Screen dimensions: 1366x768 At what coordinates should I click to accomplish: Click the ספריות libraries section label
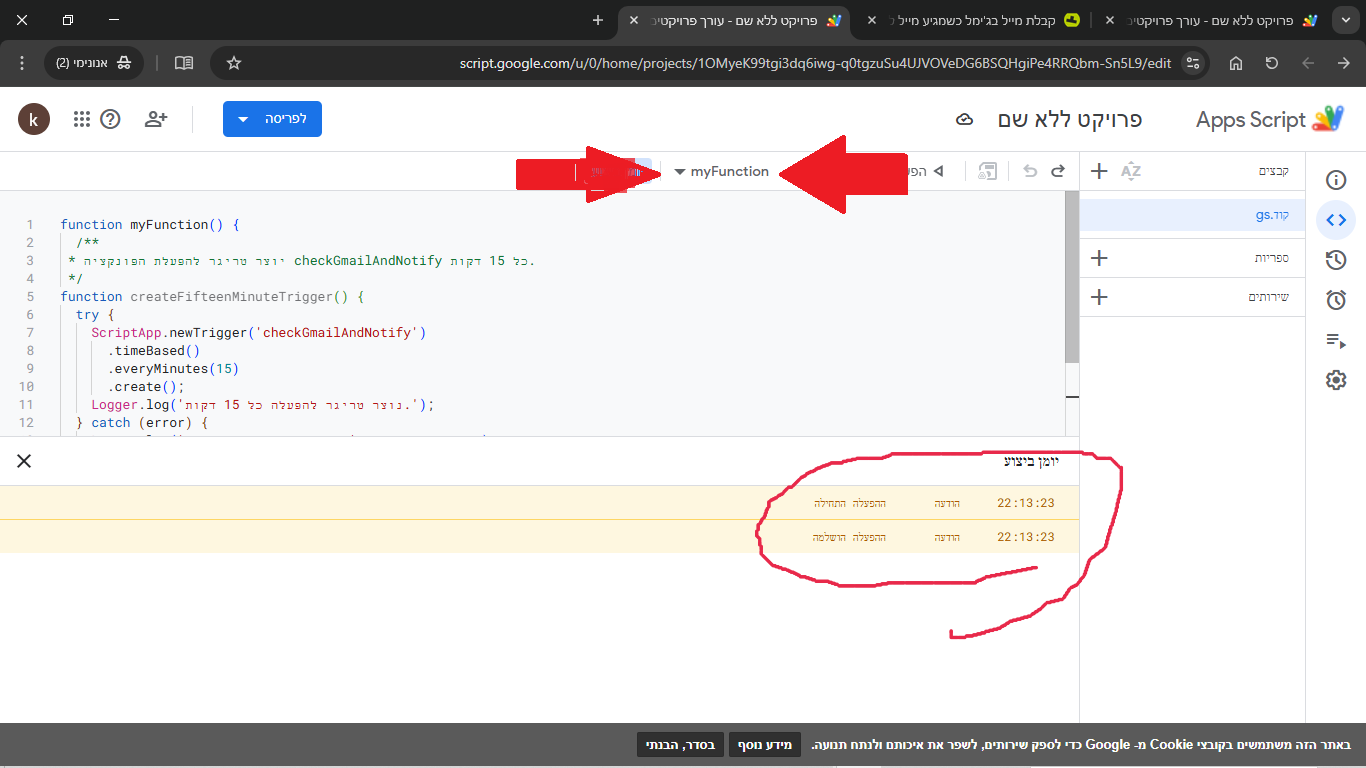point(1272,258)
